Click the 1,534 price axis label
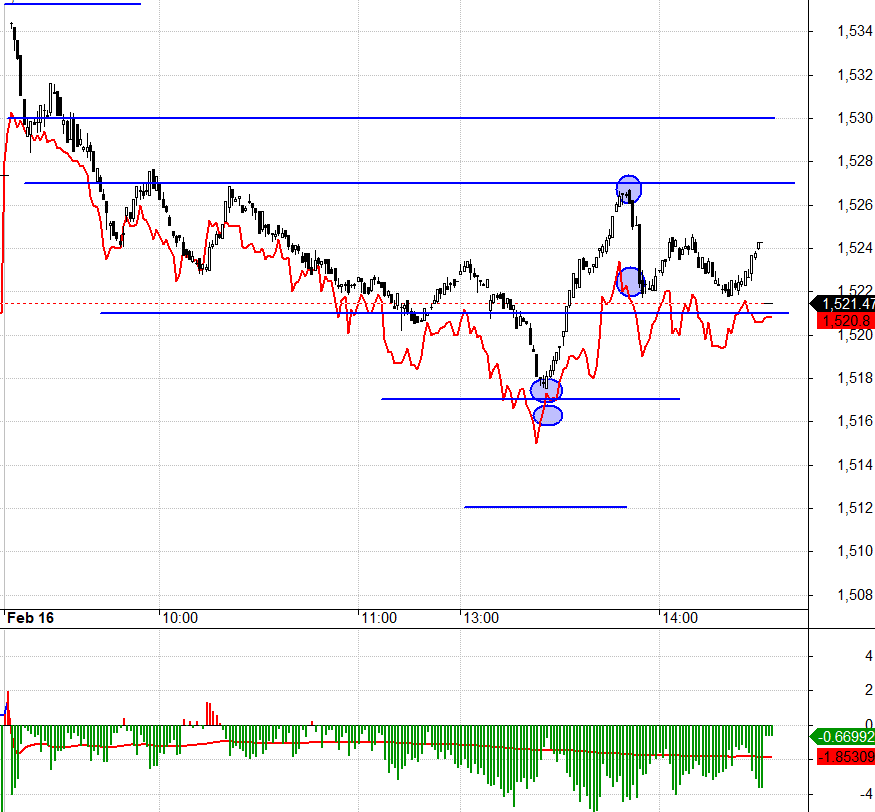This screenshot has width=875, height=812. (x=853, y=32)
